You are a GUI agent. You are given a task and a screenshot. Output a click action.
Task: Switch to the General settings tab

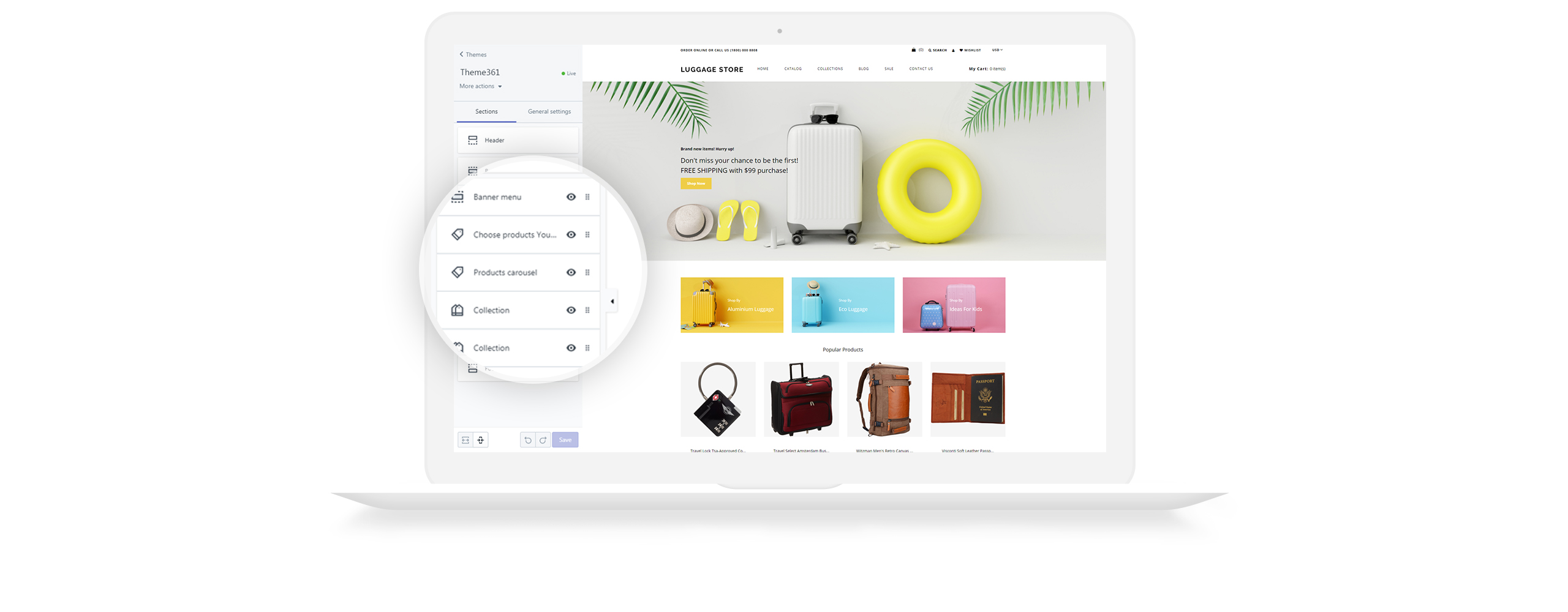(x=549, y=111)
